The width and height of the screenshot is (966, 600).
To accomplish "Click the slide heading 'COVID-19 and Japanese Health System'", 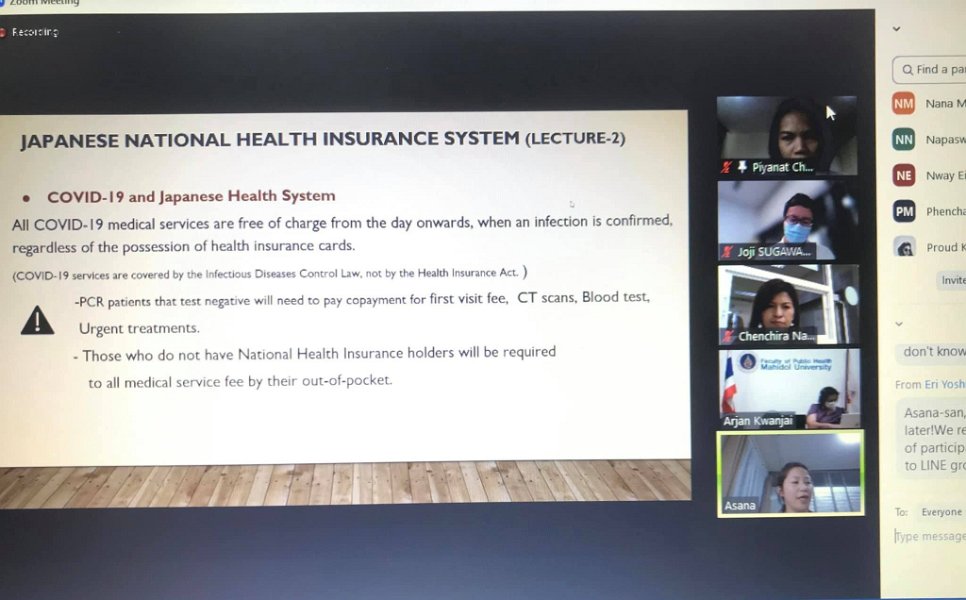I will 192,197.
